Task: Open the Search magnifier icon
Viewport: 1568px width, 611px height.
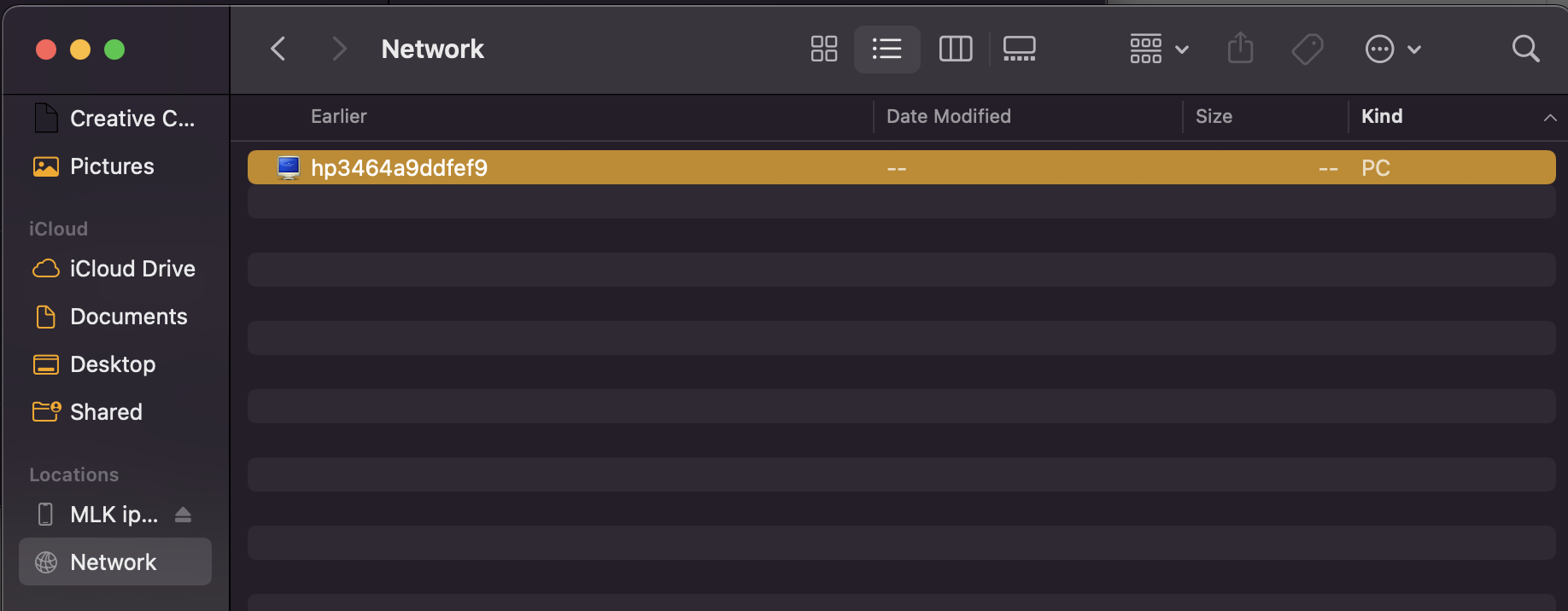Action: (1525, 49)
